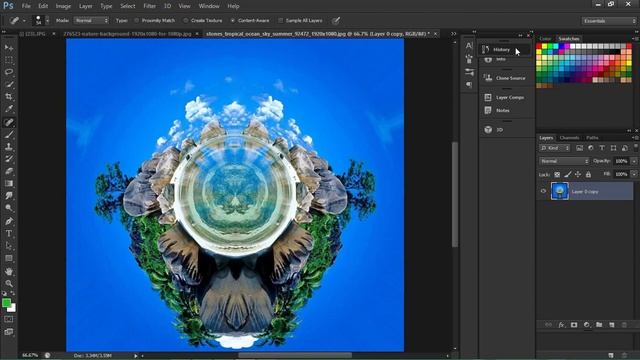This screenshot has height=360, width=640.
Task: Open the Essentials workspace dropdown
Action: pos(608,21)
